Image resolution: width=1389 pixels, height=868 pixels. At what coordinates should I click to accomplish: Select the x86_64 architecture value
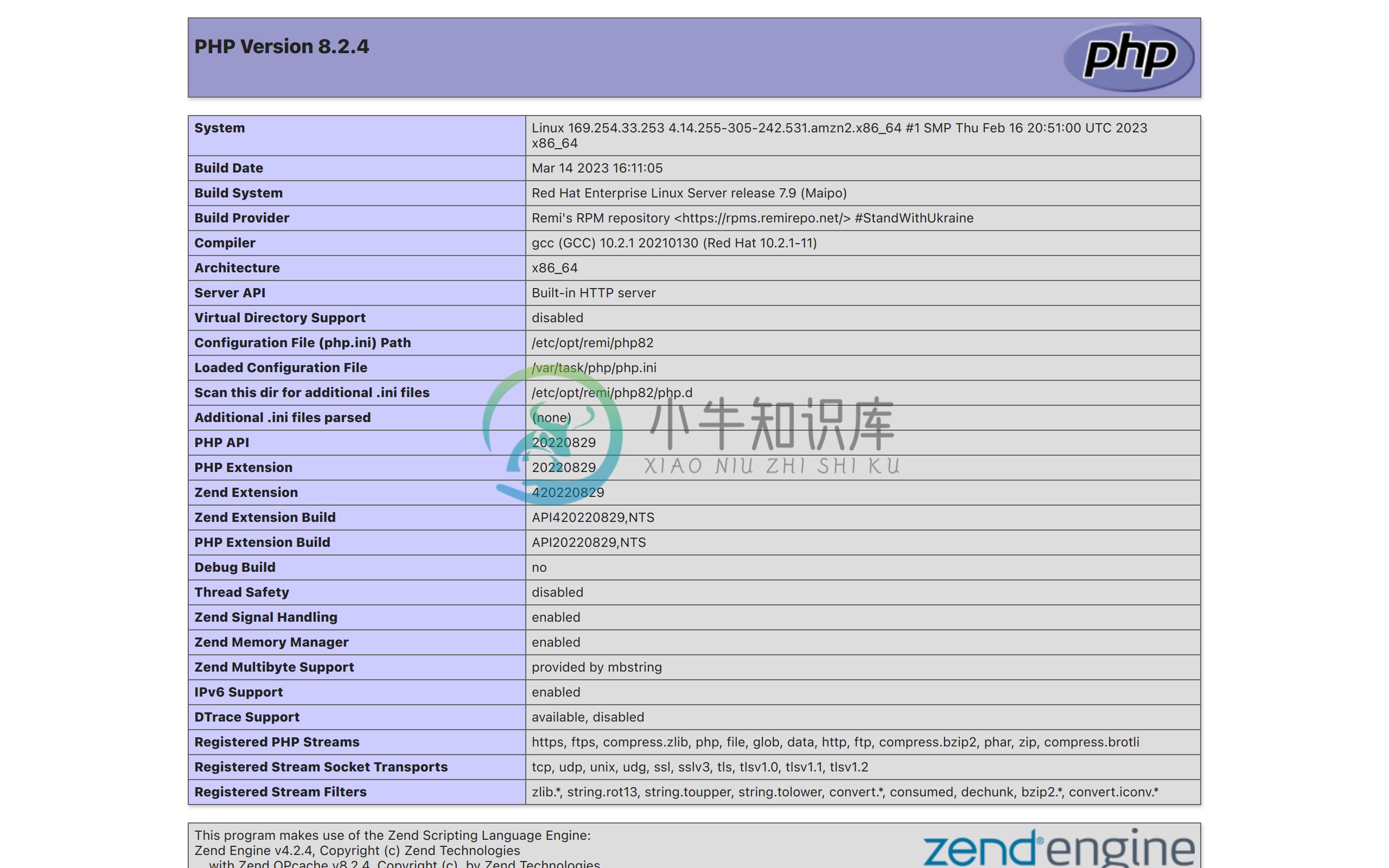(555, 268)
